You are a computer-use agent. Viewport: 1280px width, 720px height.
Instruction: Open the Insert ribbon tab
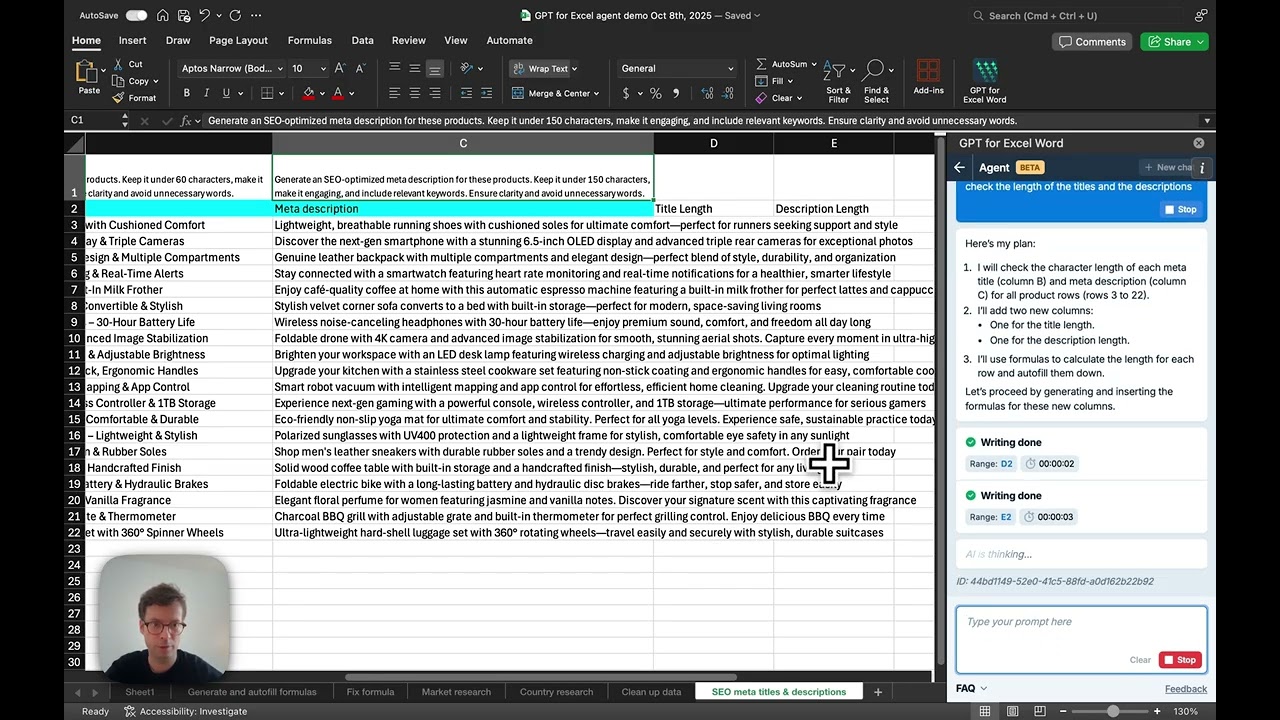[132, 40]
